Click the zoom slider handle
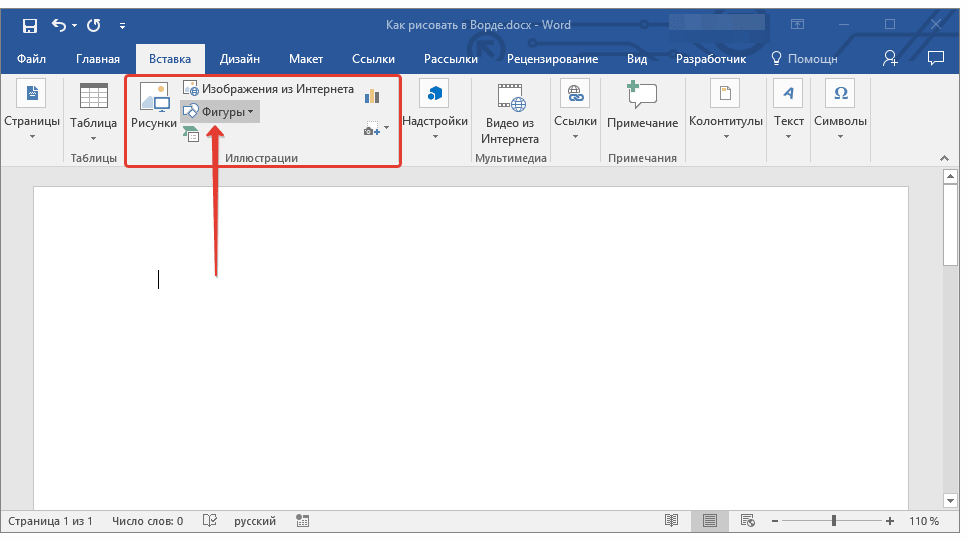 [x=833, y=521]
